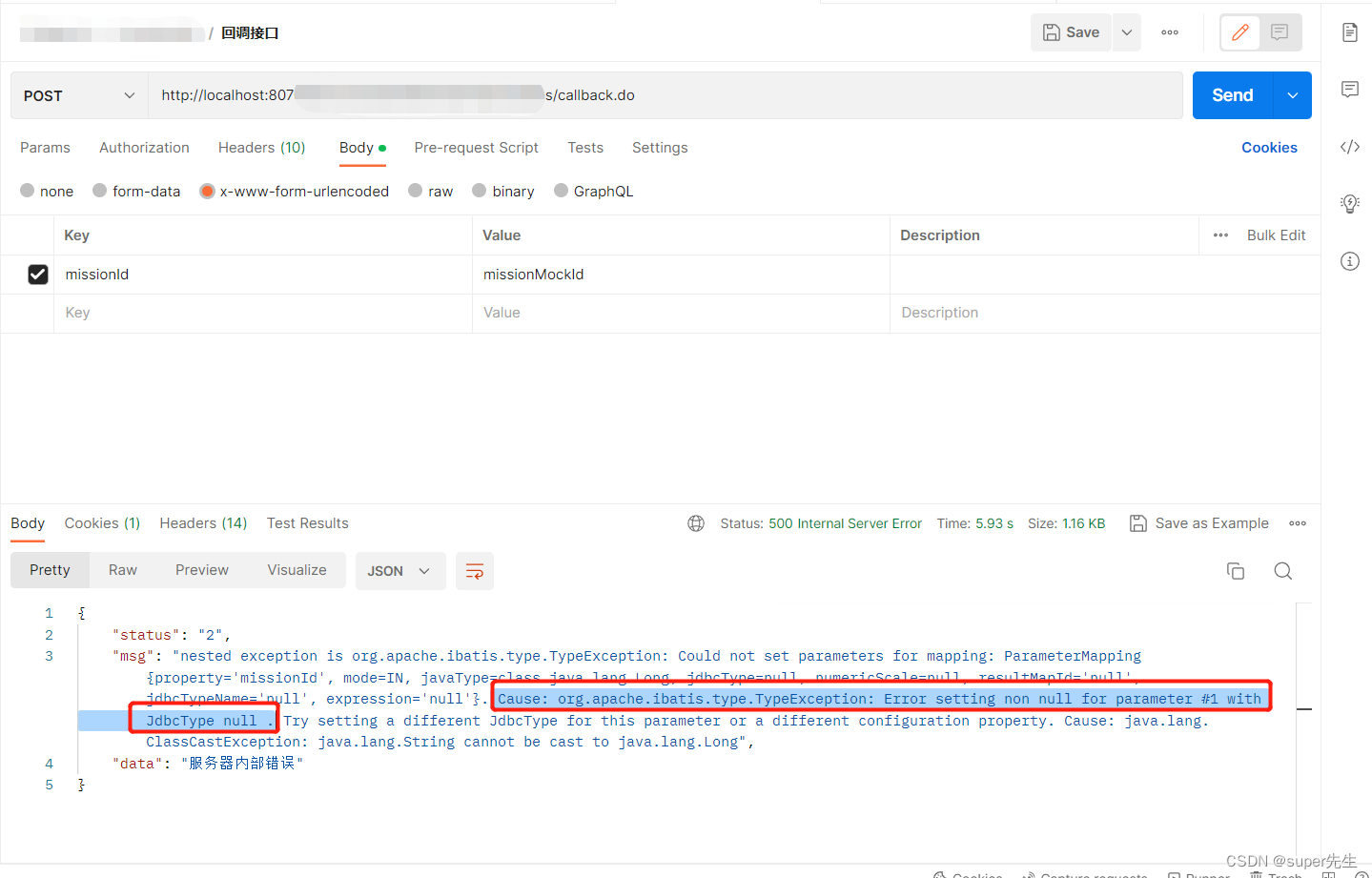Select the Pretty response view

[50, 570]
